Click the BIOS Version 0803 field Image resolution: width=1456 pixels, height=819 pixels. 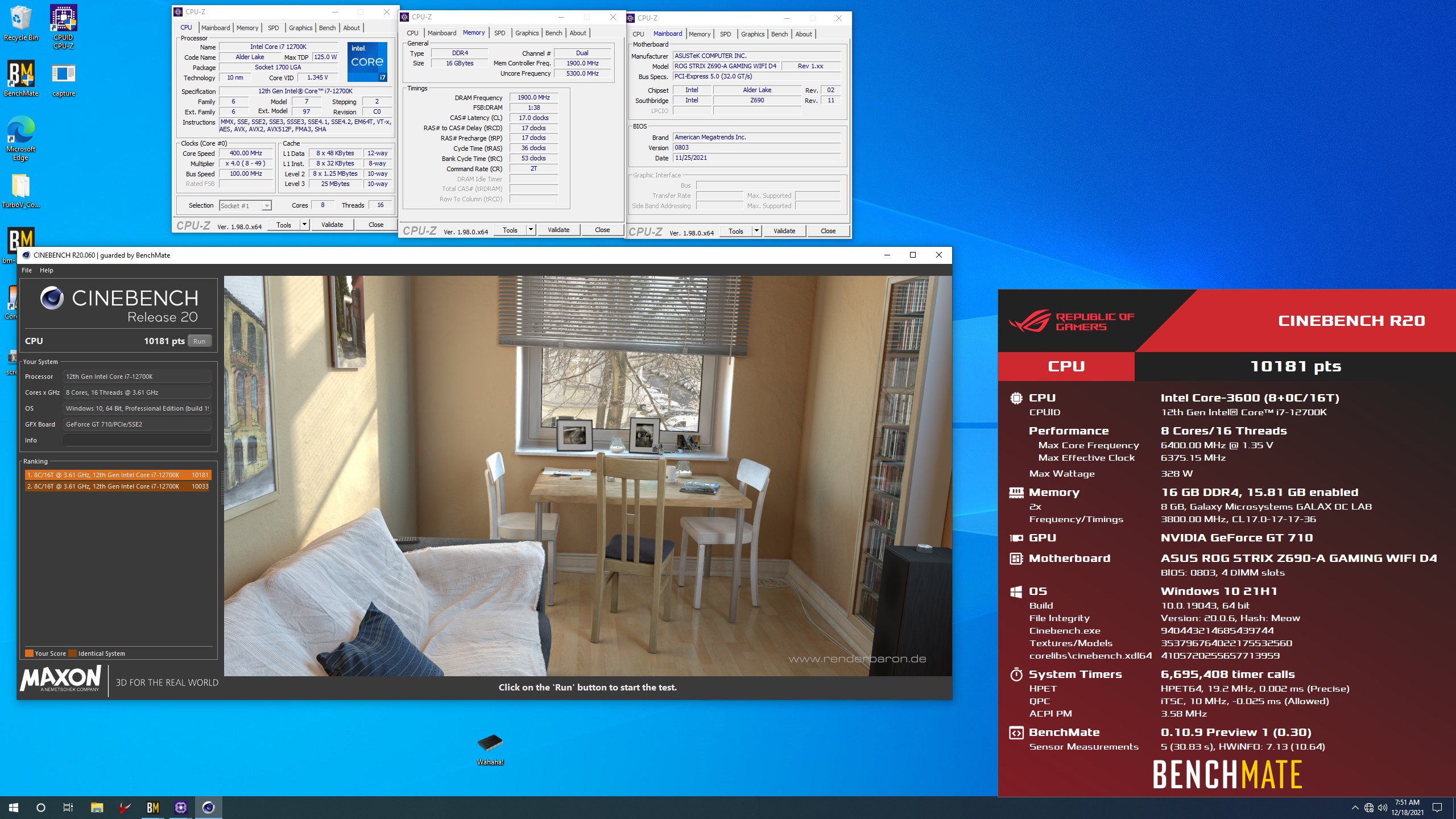click(x=756, y=147)
